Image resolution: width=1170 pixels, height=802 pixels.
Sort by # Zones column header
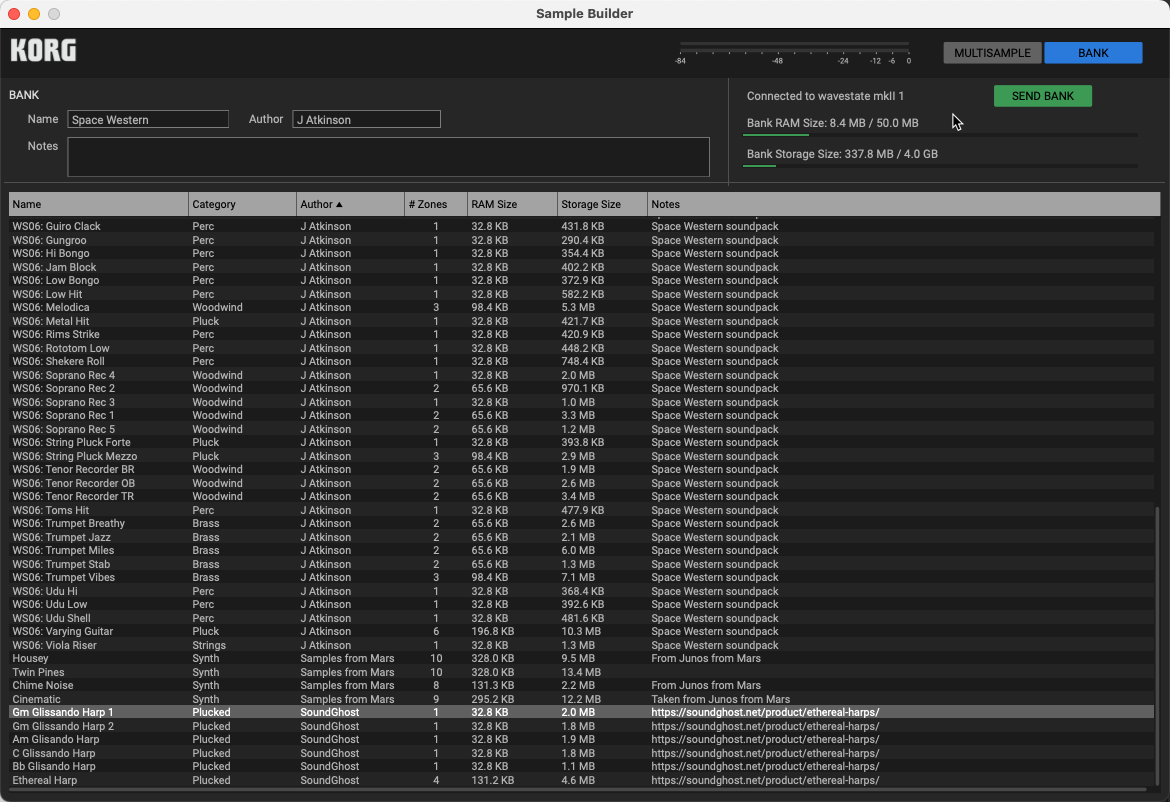coord(436,204)
